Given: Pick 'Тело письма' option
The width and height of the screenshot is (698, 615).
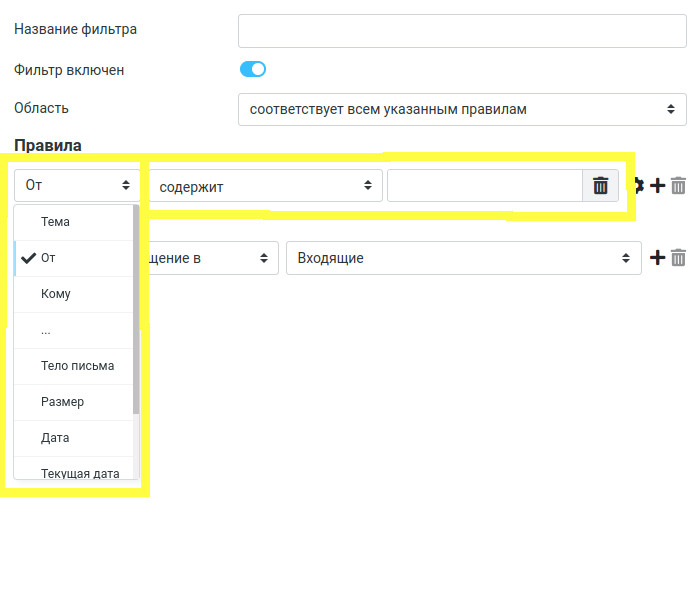Looking at the screenshot, I should point(77,366).
